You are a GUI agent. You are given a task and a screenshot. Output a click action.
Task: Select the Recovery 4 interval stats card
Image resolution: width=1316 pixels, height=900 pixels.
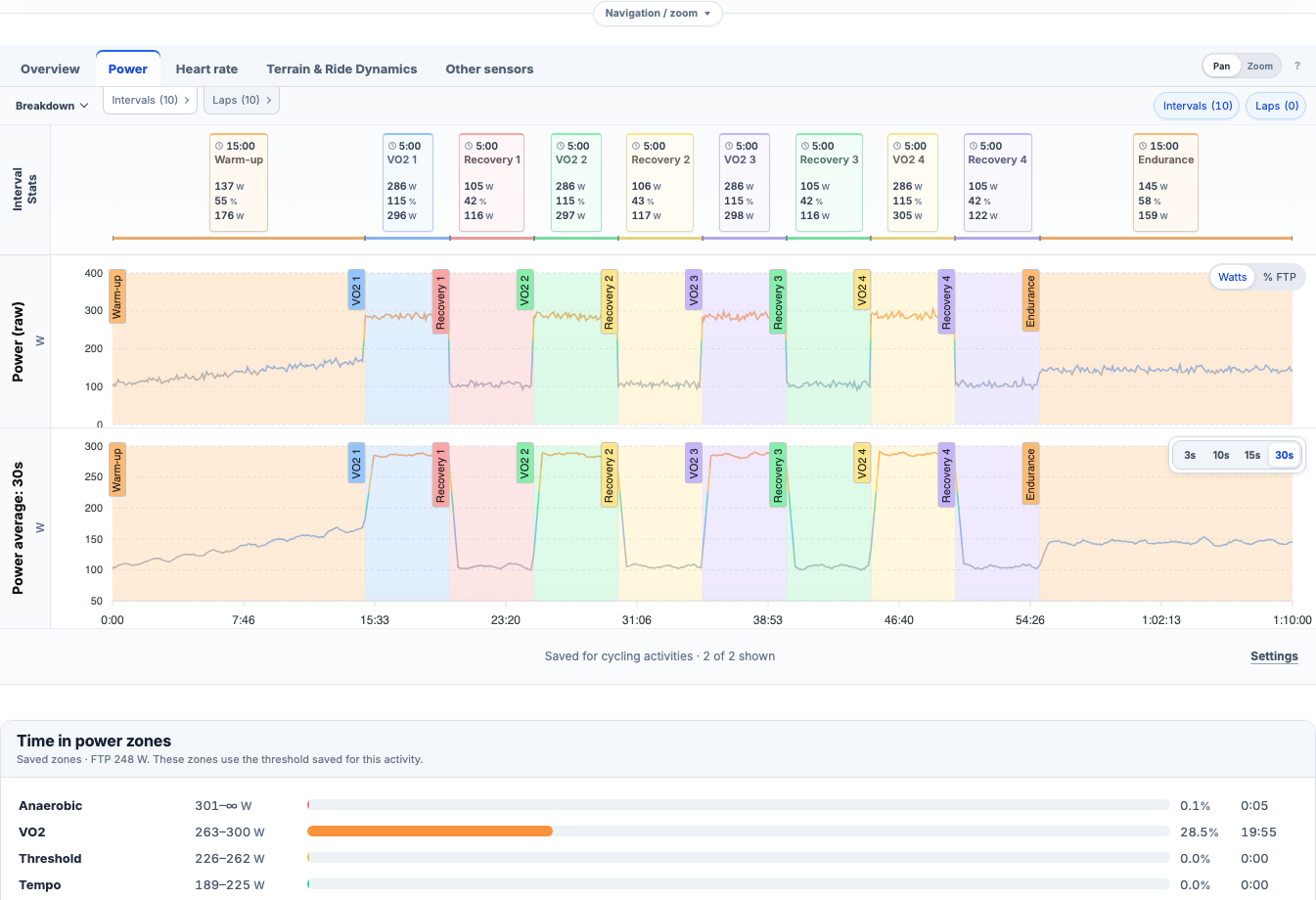(997, 183)
